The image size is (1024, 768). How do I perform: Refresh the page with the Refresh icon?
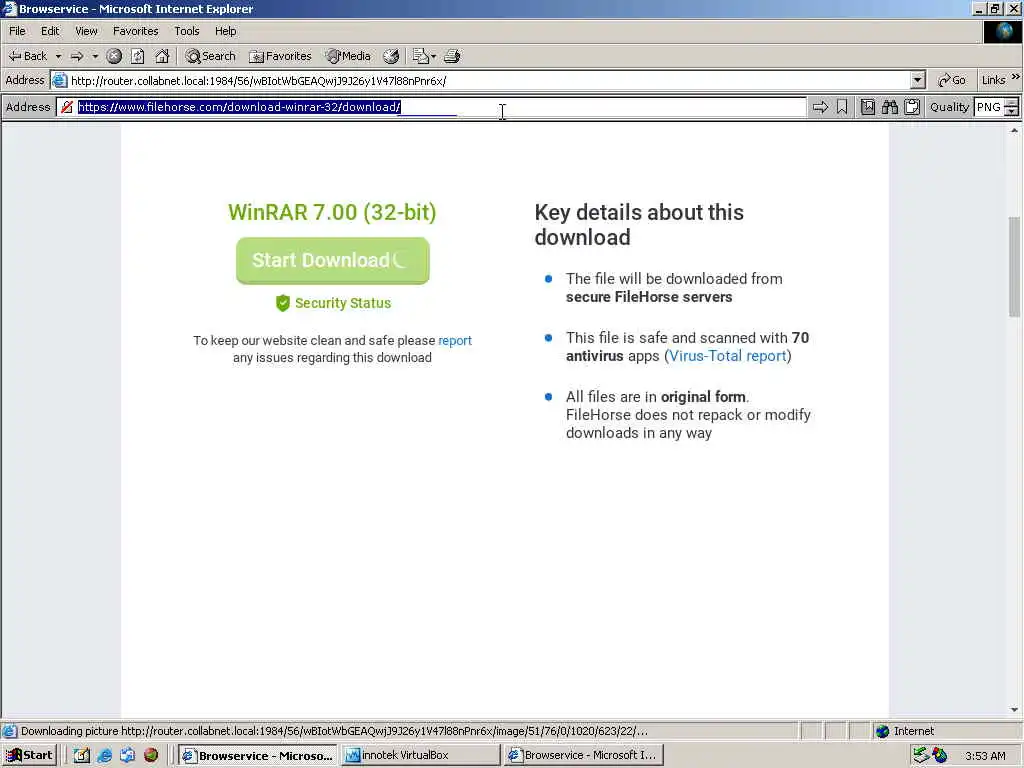click(x=137, y=56)
